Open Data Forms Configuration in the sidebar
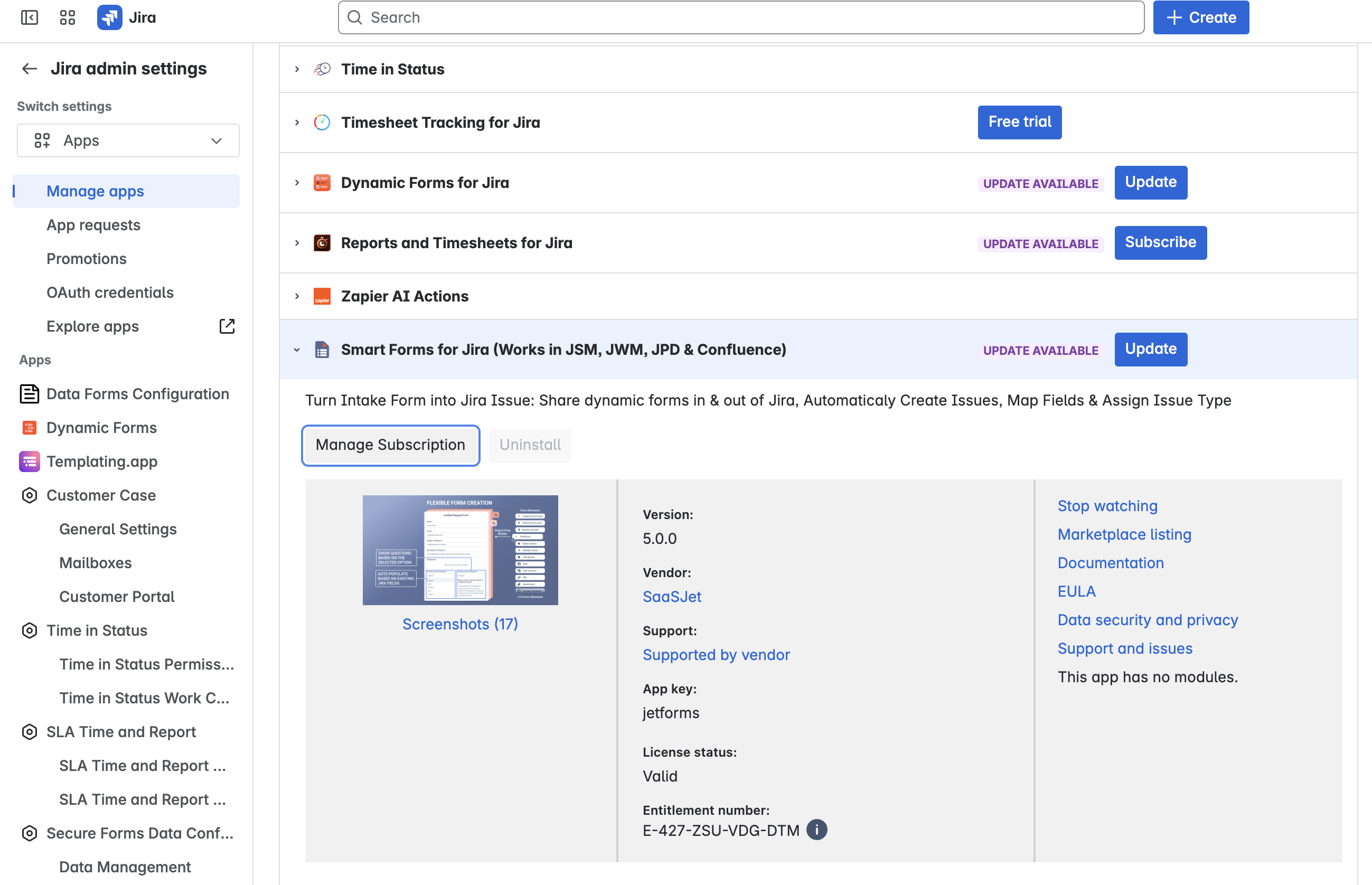Image resolution: width=1372 pixels, height=885 pixels. [137, 393]
